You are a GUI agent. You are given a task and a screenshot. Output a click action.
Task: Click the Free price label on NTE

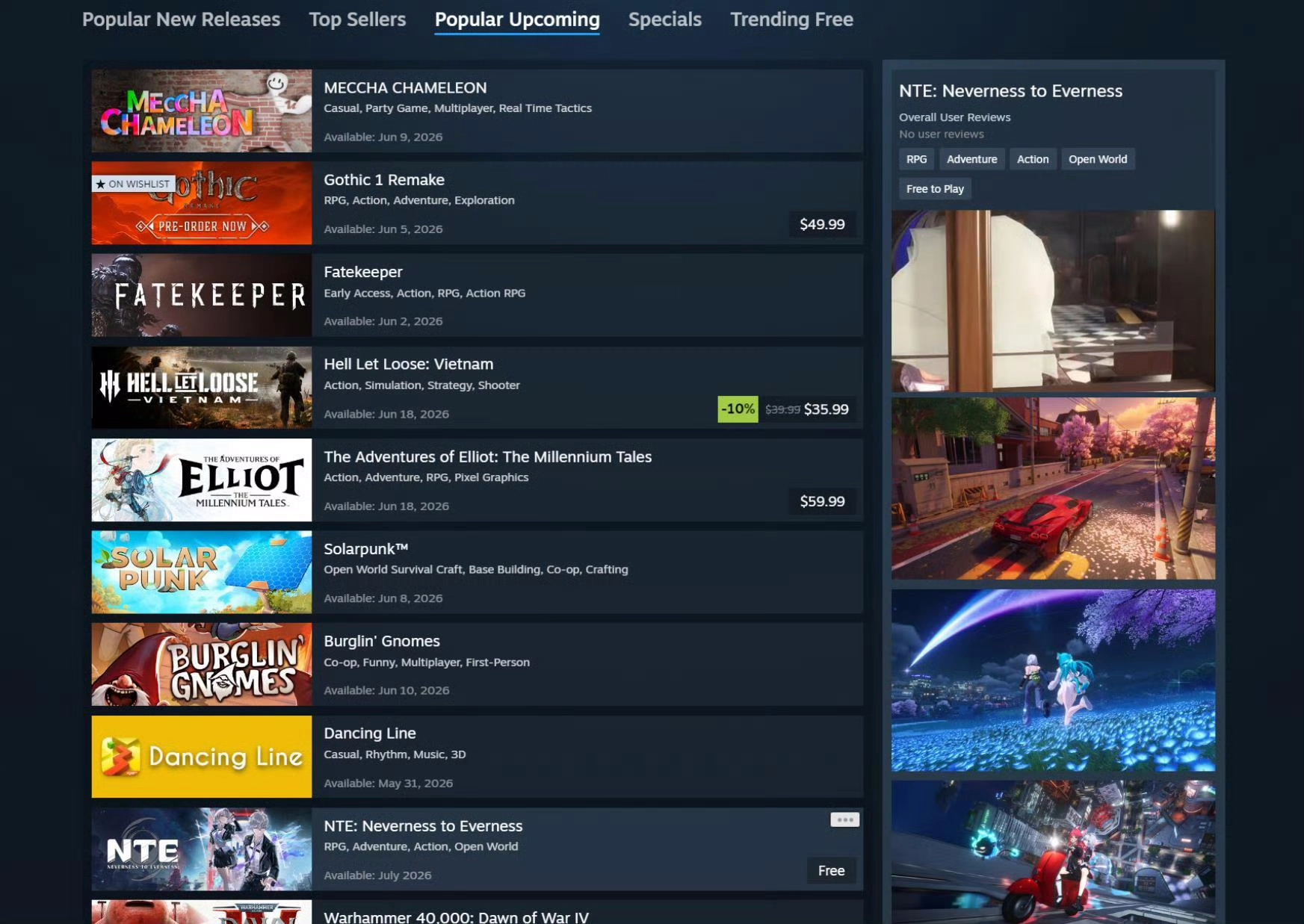click(831, 870)
